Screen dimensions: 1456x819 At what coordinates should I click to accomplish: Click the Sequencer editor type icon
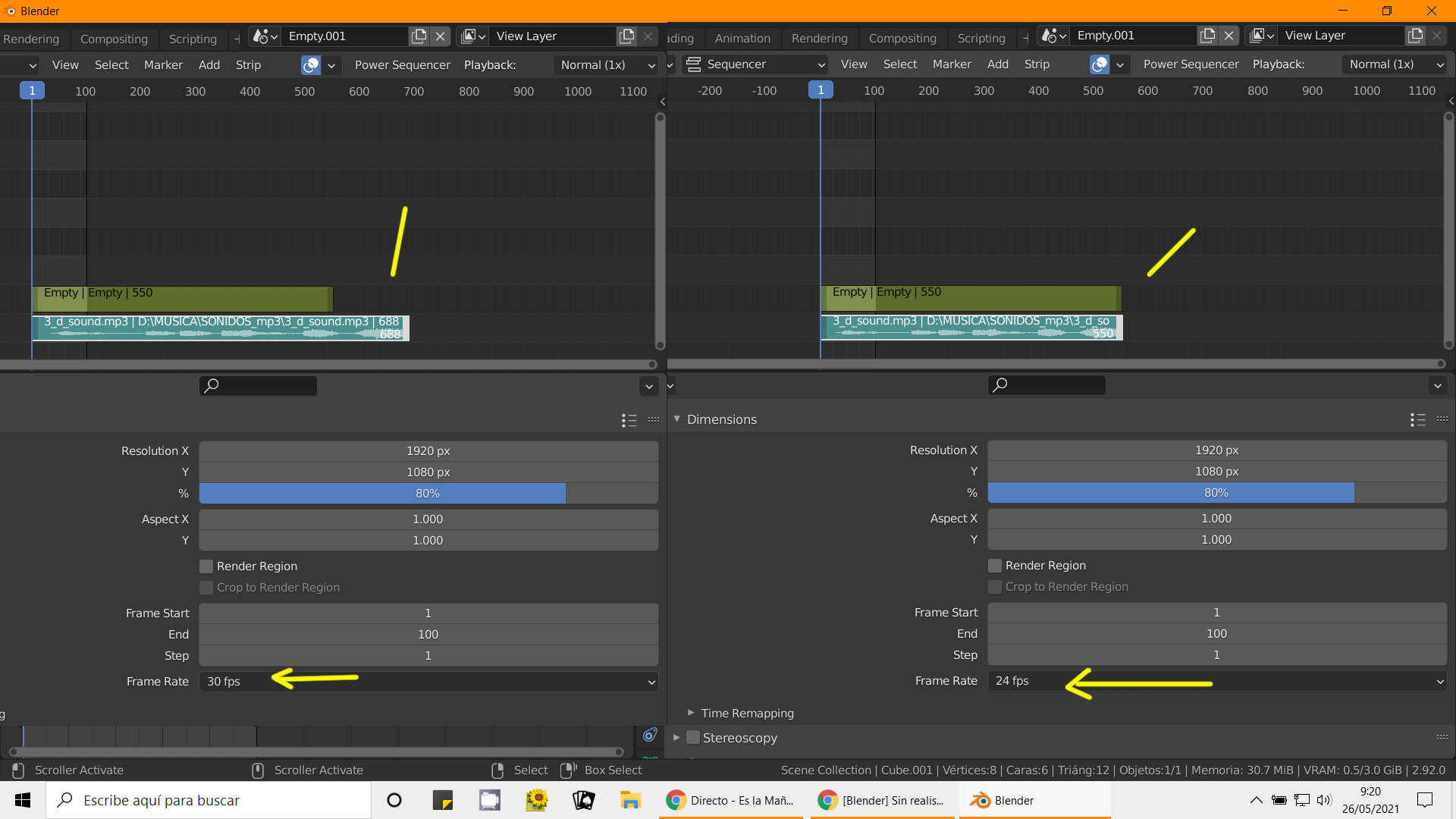click(693, 64)
